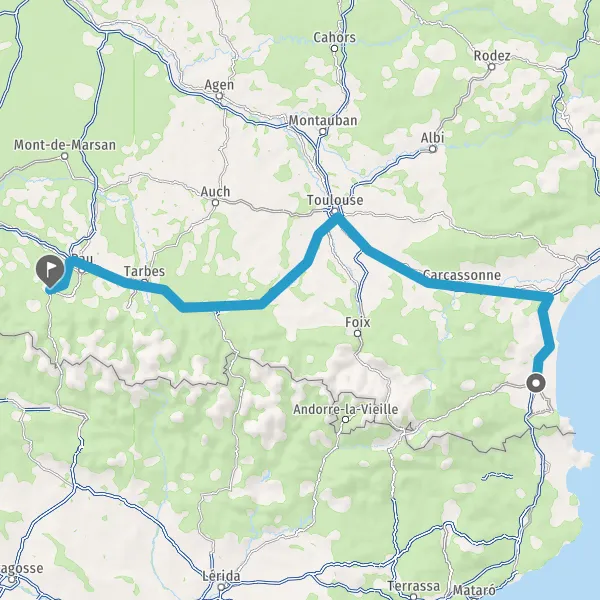Click the Foix town marker dot

point(357,333)
